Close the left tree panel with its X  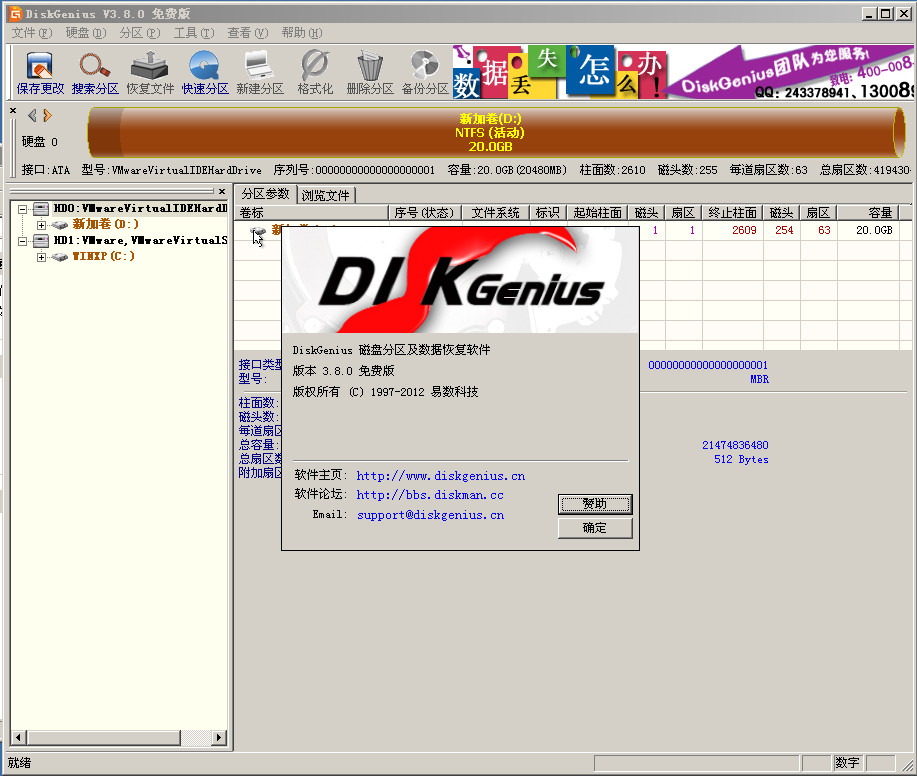[222, 191]
